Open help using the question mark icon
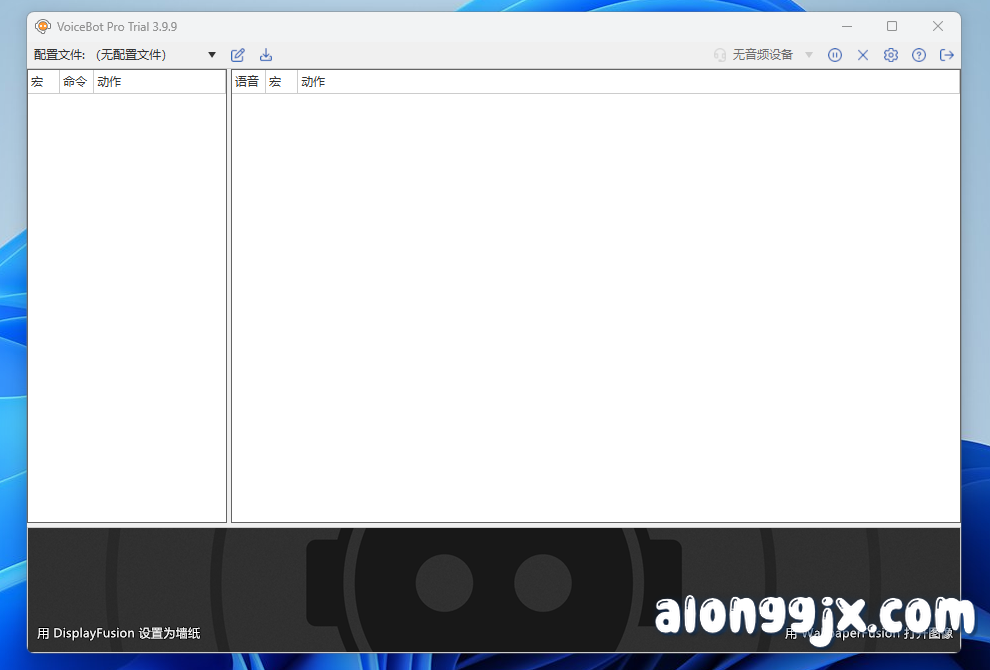 click(918, 55)
